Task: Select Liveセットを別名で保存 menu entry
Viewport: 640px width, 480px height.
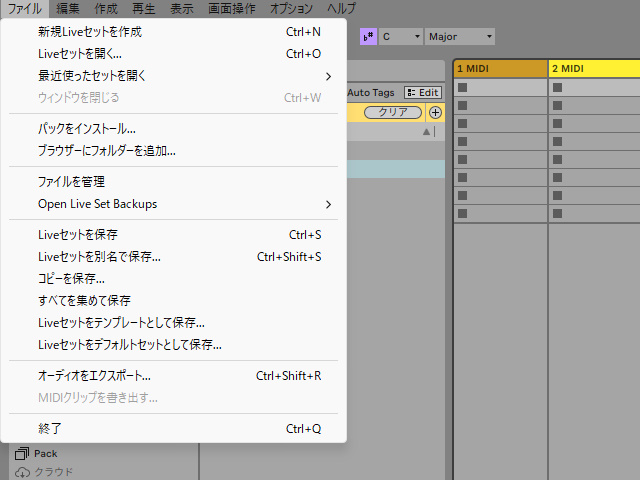Action: [100, 257]
